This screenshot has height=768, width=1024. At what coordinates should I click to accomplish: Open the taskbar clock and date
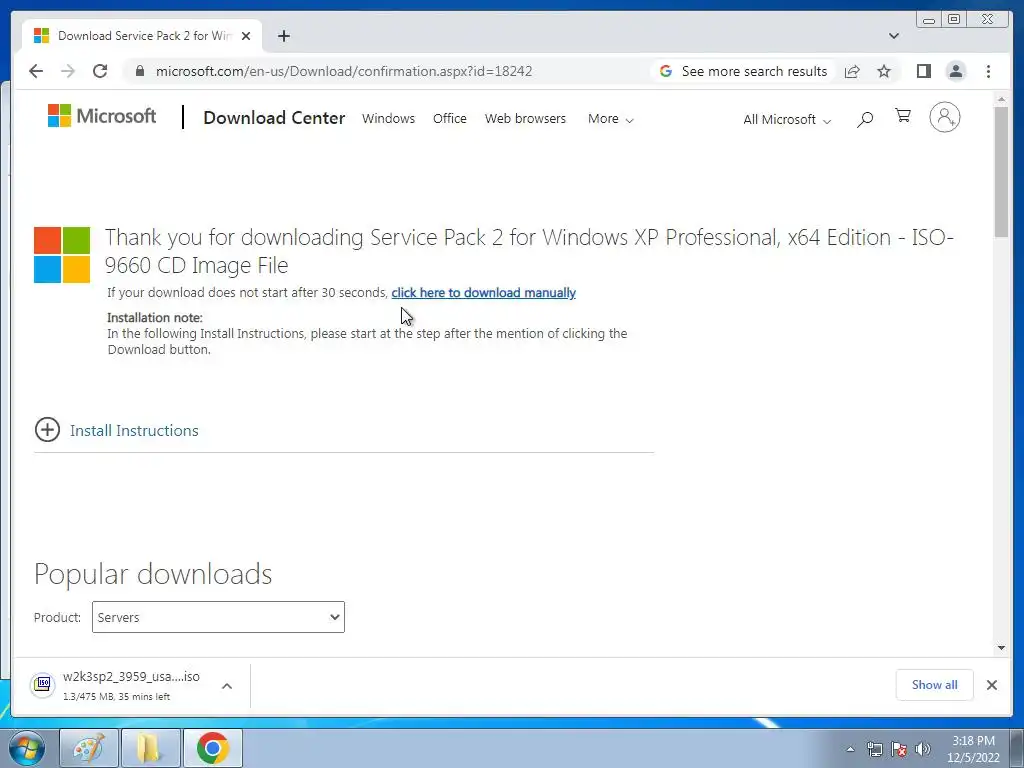[x=973, y=749]
